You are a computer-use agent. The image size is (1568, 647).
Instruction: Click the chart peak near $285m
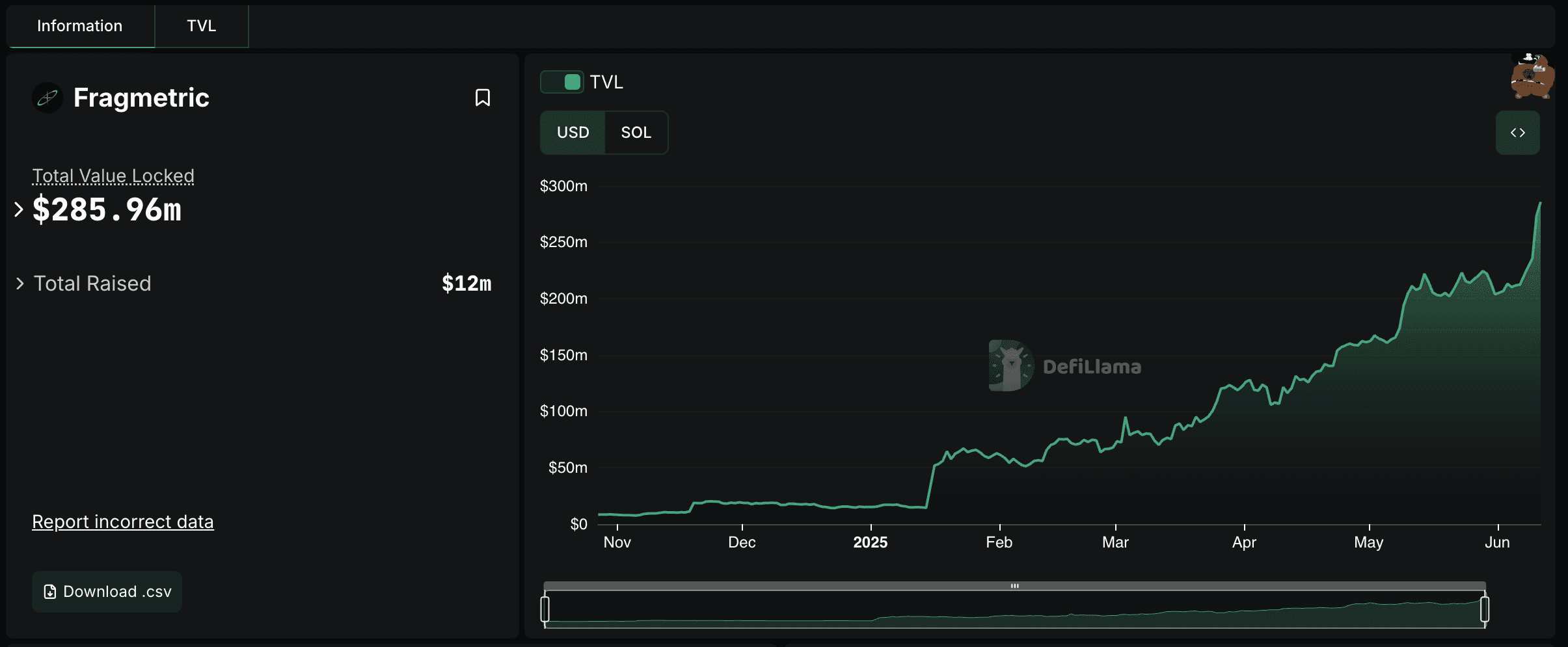(1539, 204)
